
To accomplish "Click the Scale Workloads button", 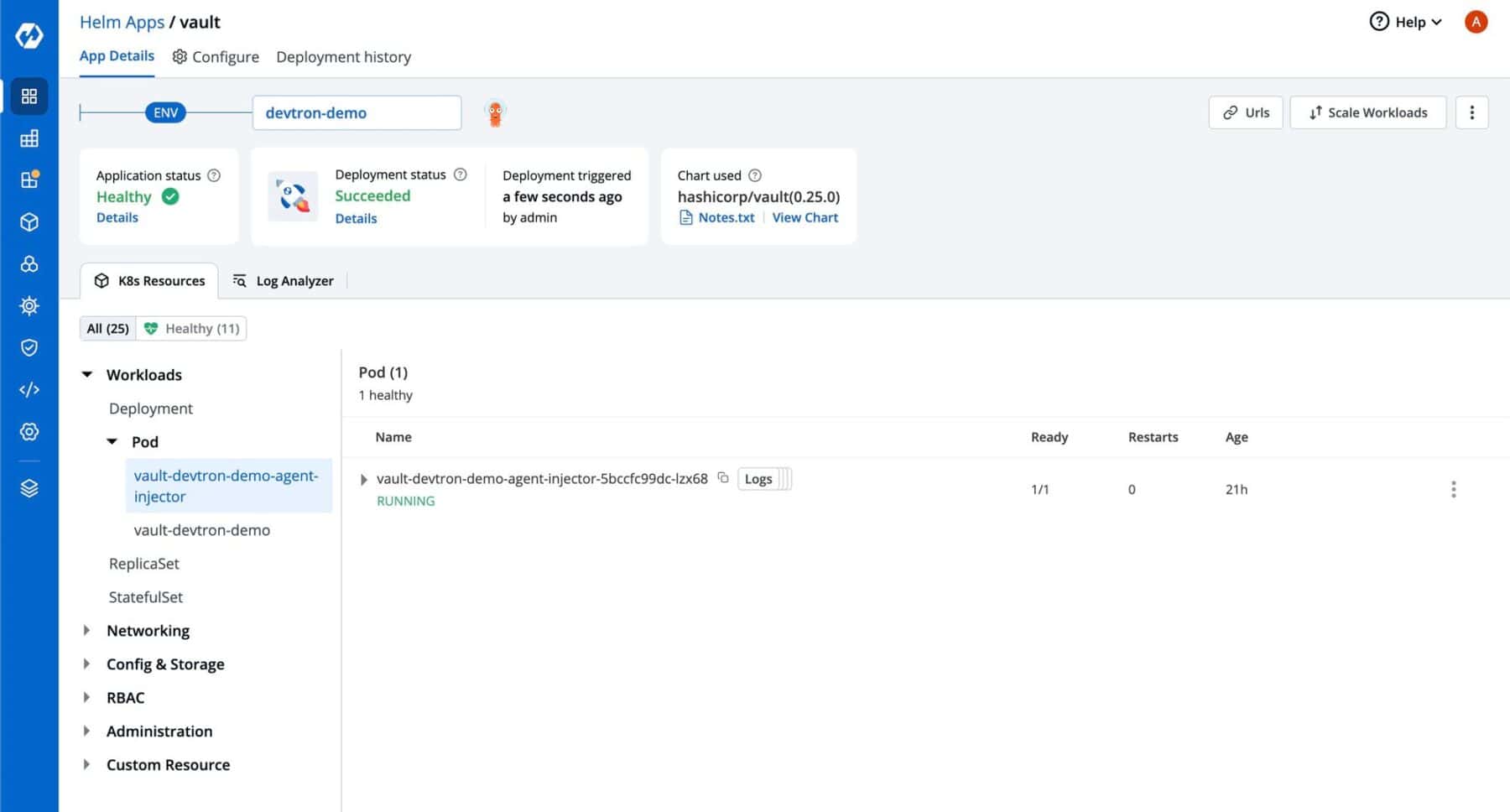I will pyautogui.click(x=1367, y=112).
